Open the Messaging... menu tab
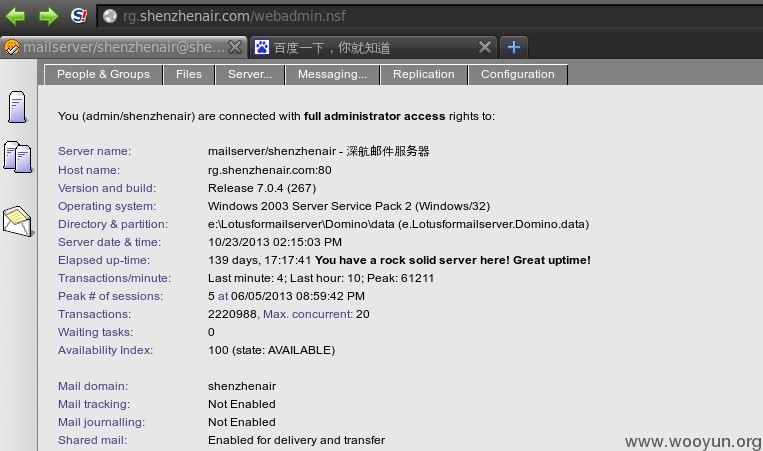The height and width of the screenshot is (451, 763). [332, 74]
